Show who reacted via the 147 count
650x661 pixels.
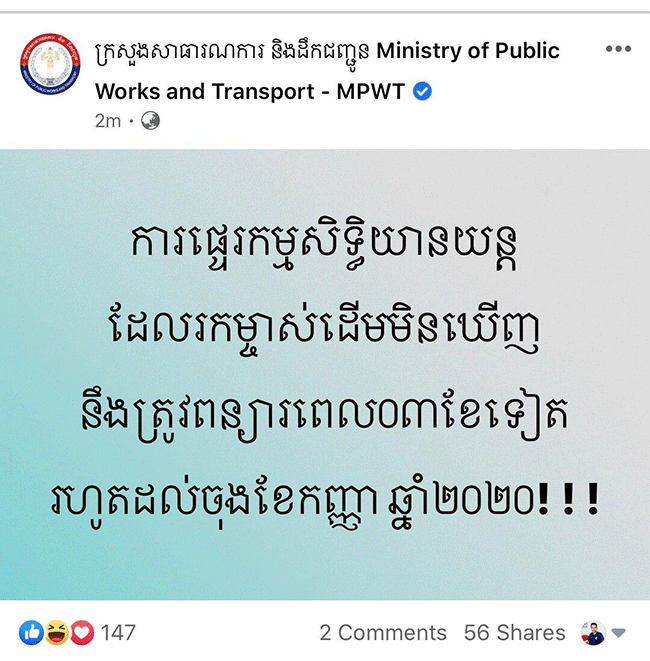118,633
